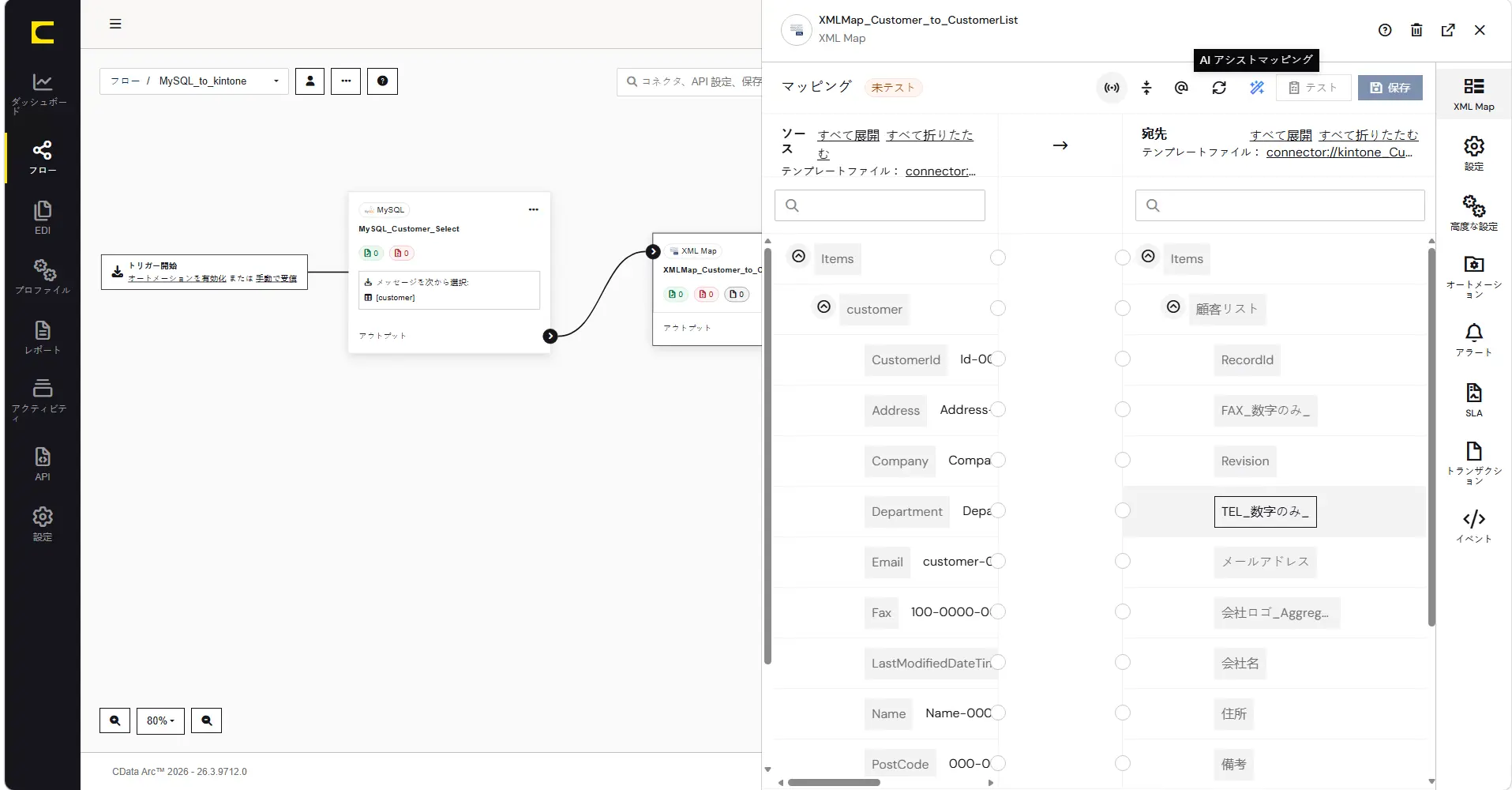Image resolution: width=1512 pixels, height=790 pixels.
Task: Collapse the destination 顧客リスト node
Action: pos(1173,307)
